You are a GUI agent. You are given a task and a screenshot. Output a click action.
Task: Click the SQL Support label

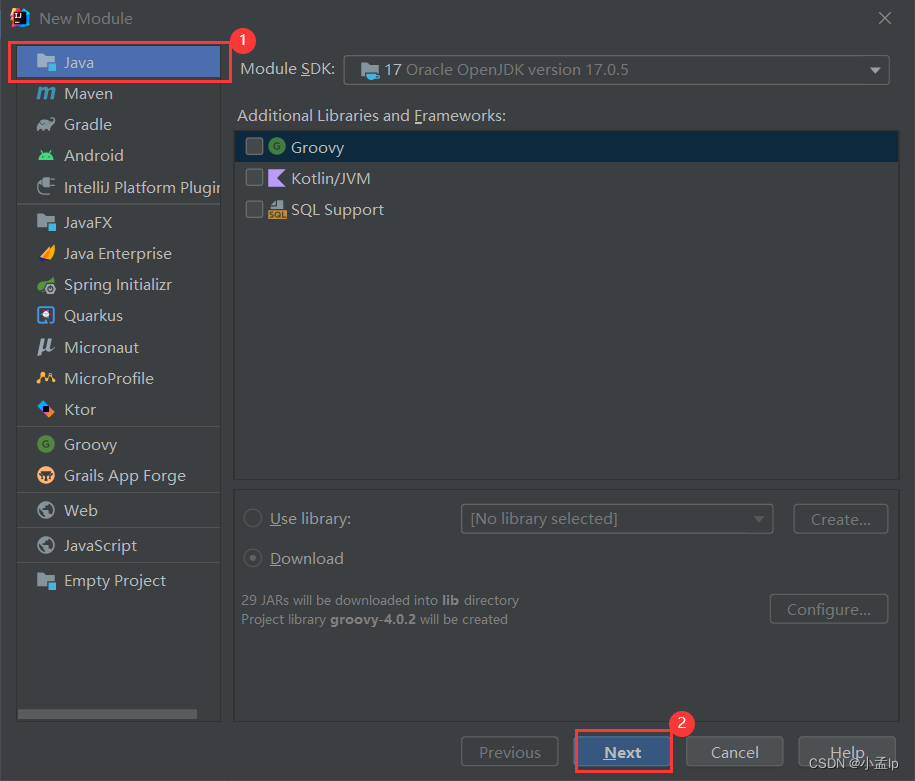[x=337, y=210]
